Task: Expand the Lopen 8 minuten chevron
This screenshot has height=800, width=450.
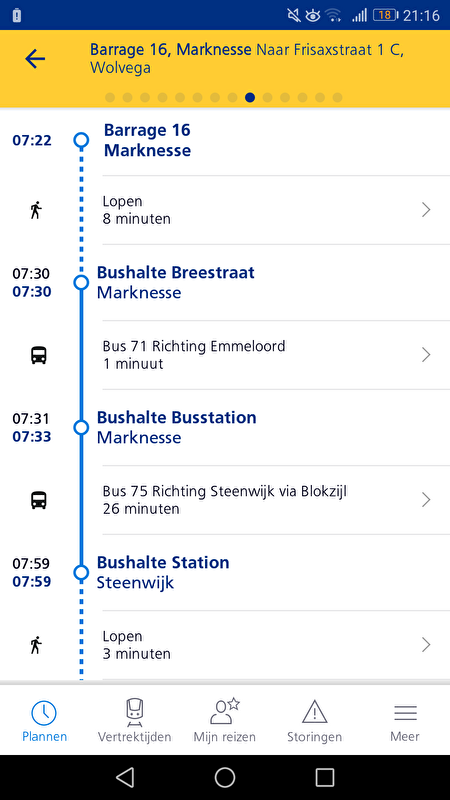Action: pyautogui.click(x=426, y=210)
